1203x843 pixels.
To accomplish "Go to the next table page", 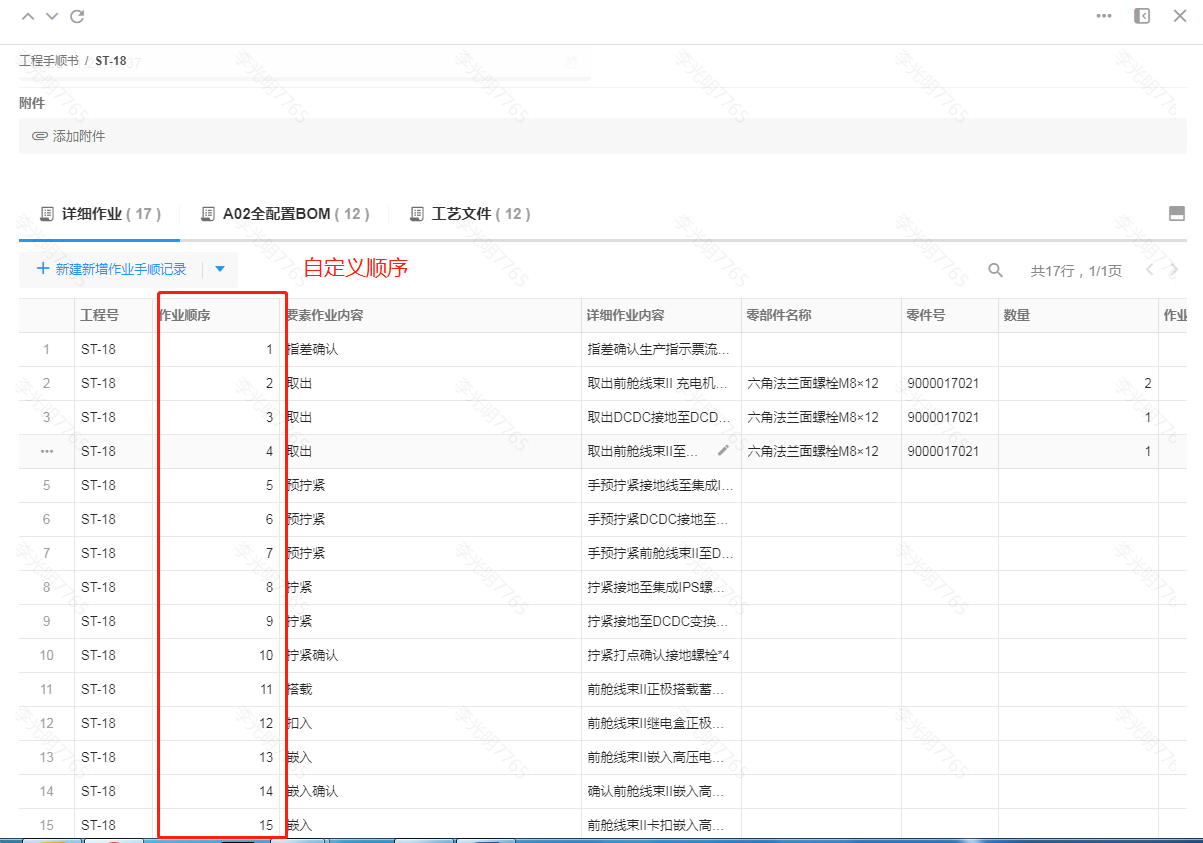I will pyautogui.click(x=1174, y=270).
